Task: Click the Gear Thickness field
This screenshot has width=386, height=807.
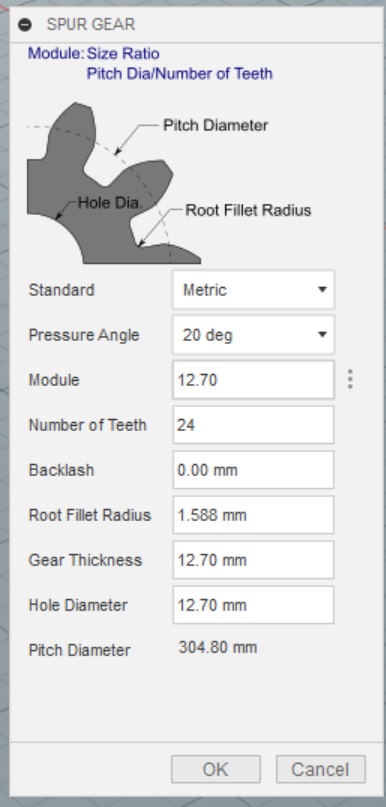Action: point(253,560)
